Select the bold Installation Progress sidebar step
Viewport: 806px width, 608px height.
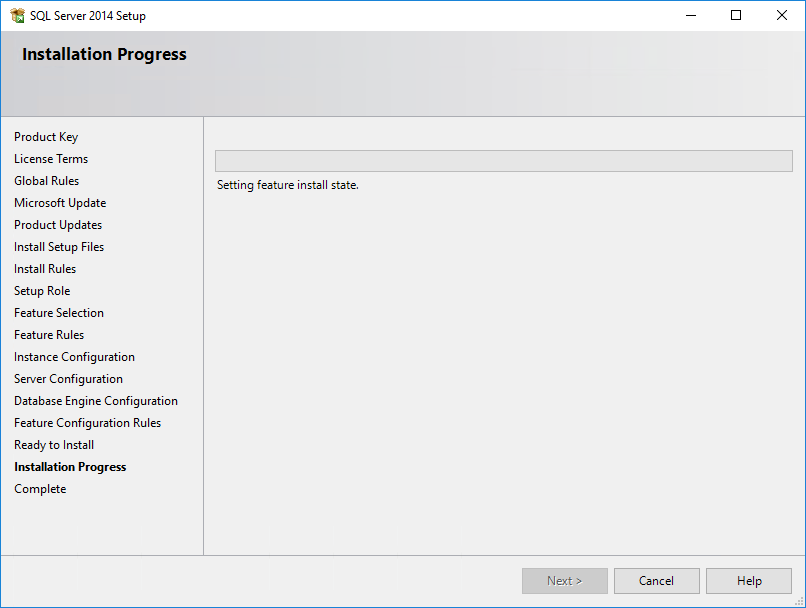click(70, 467)
